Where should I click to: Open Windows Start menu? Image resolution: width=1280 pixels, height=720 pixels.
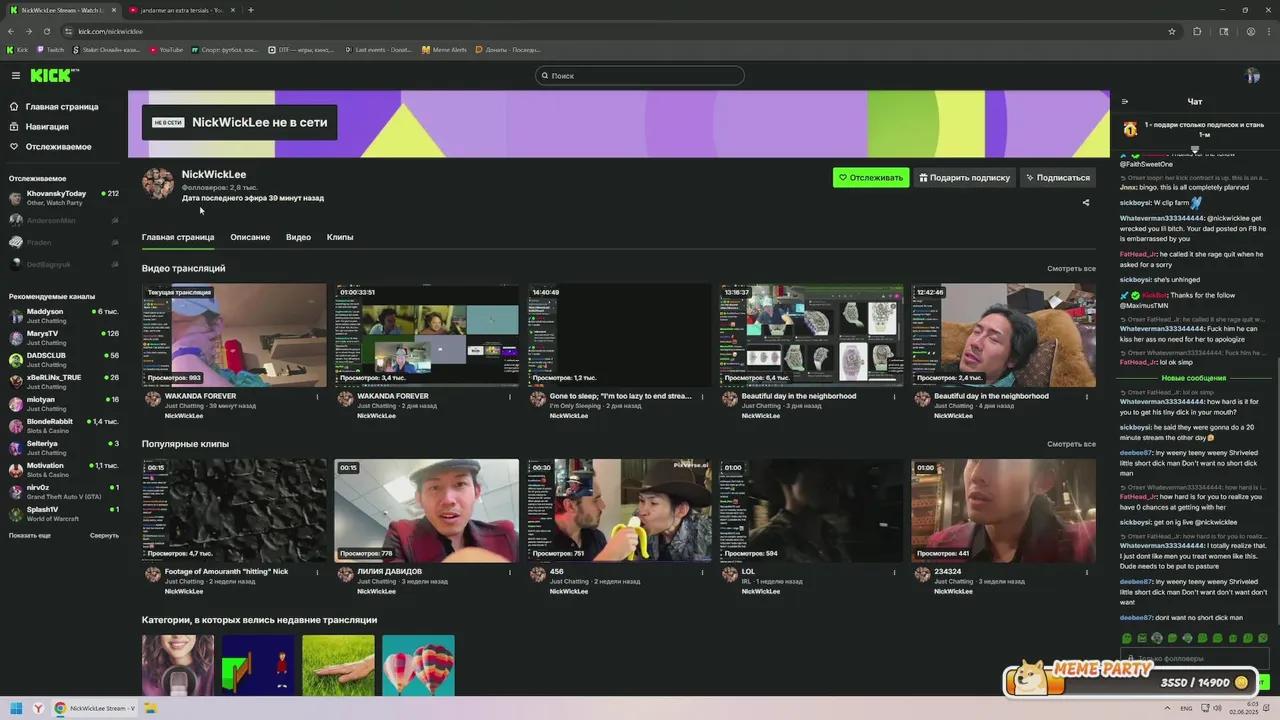click(16, 708)
